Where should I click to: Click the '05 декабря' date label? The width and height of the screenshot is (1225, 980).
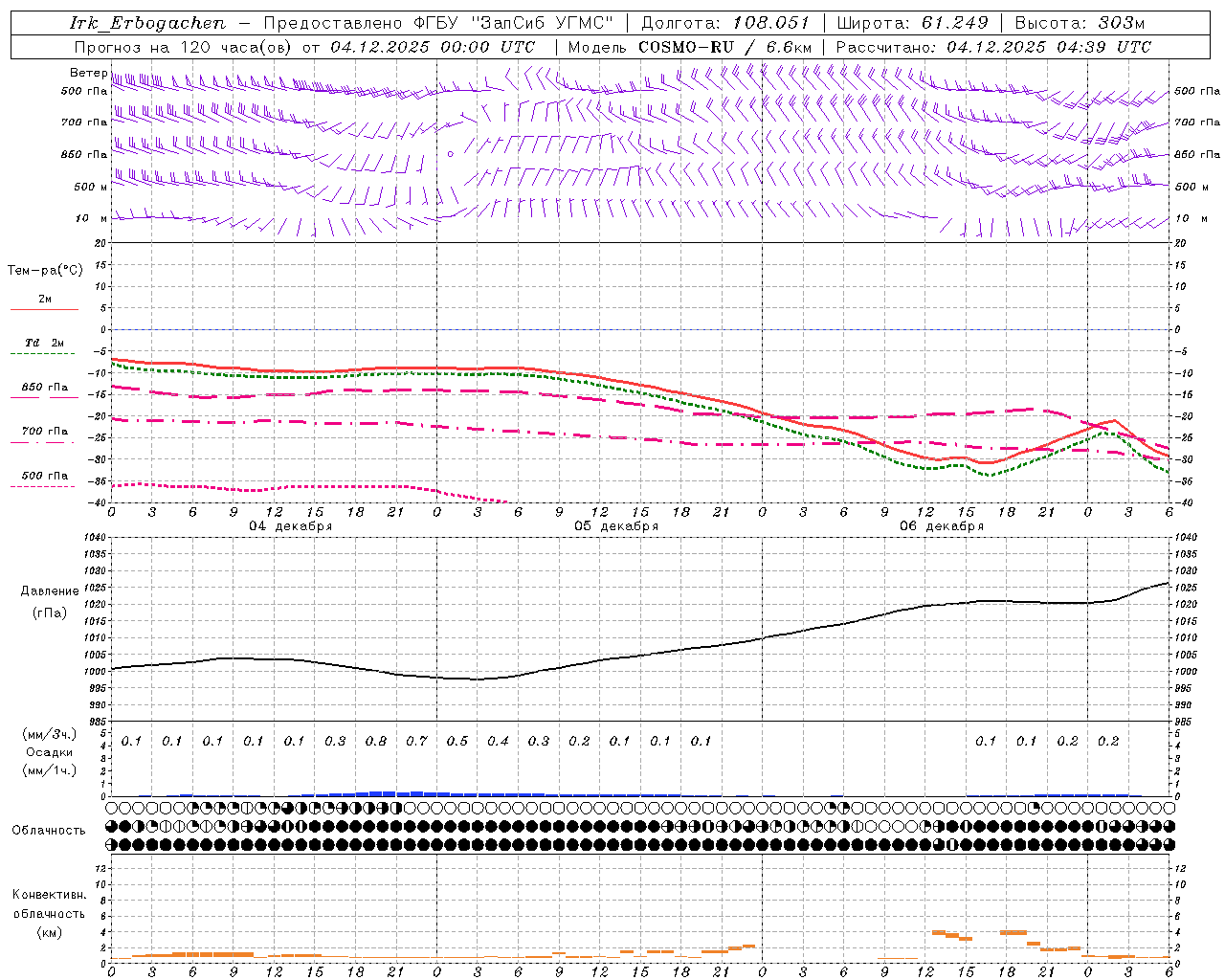[x=616, y=526]
